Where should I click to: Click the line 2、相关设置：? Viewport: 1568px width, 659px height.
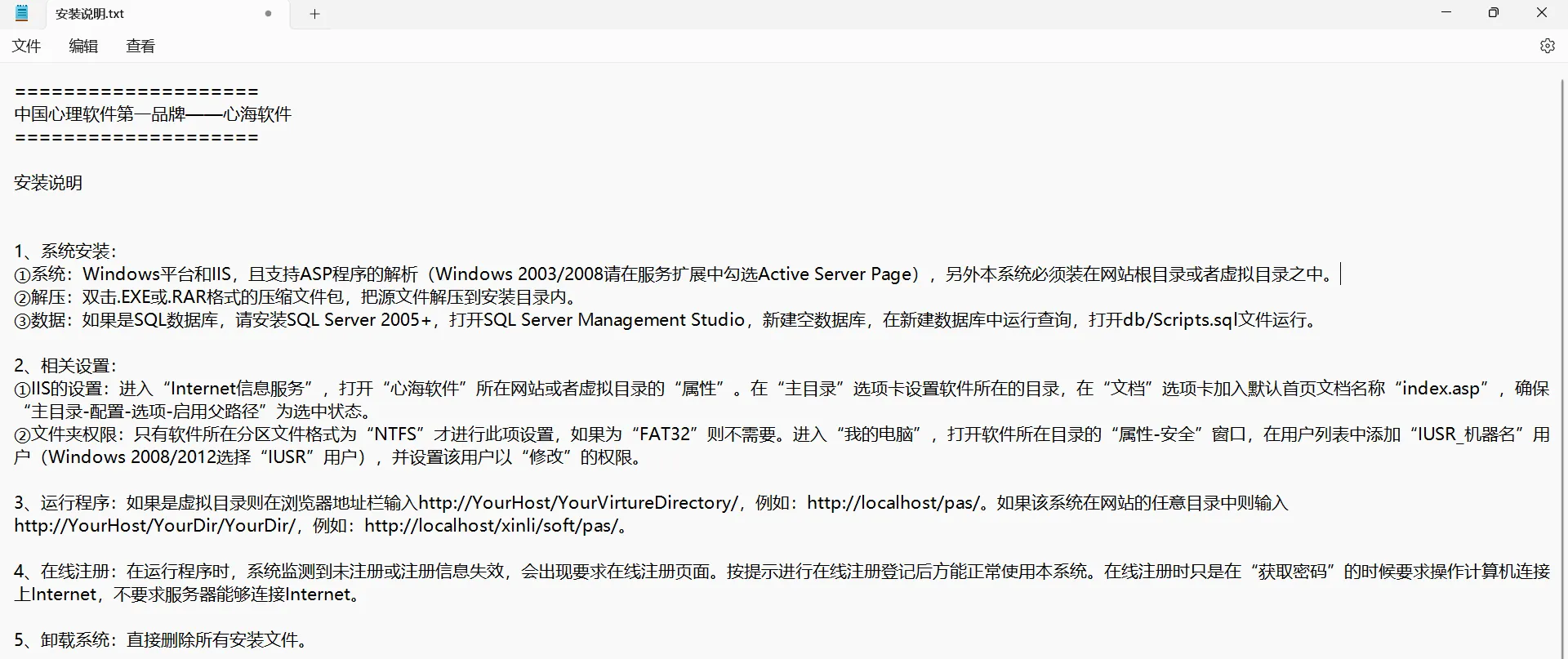coord(65,366)
